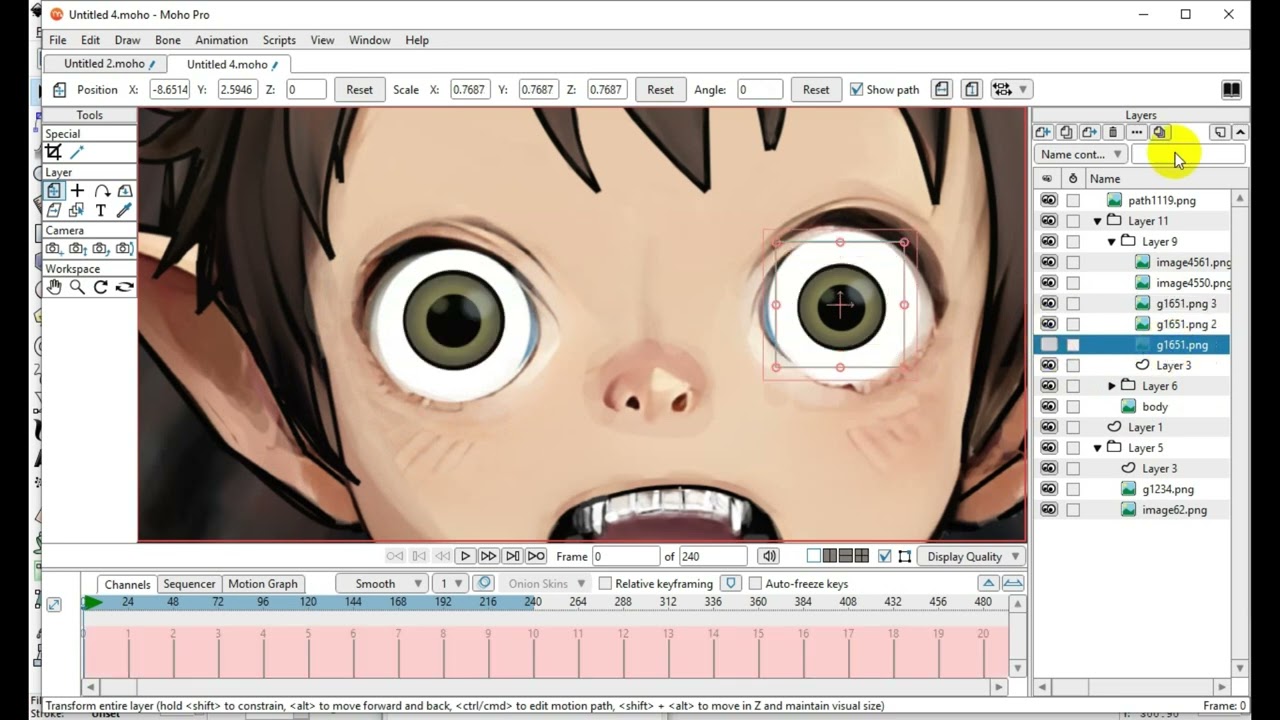Switch to the Sequencer tab
1280x720 pixels.
point(189,584)
